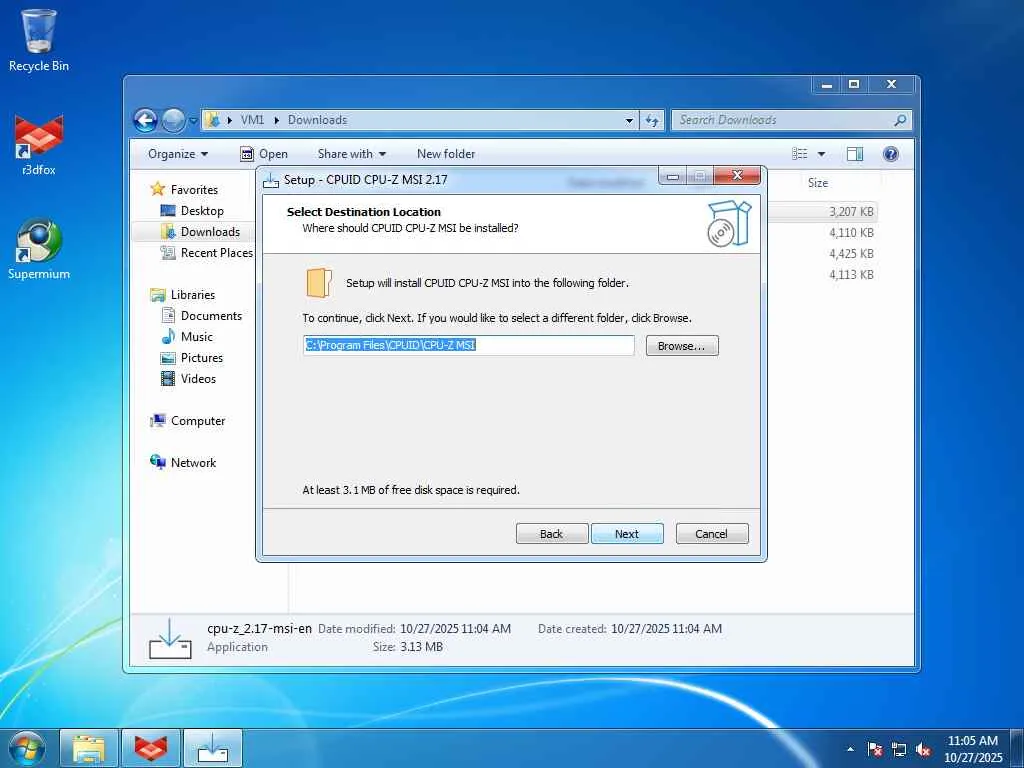Viewport: 1024px width, 768px height.
Task: Launch the Supermium desktop shortcut
Action: pos(39,249)
